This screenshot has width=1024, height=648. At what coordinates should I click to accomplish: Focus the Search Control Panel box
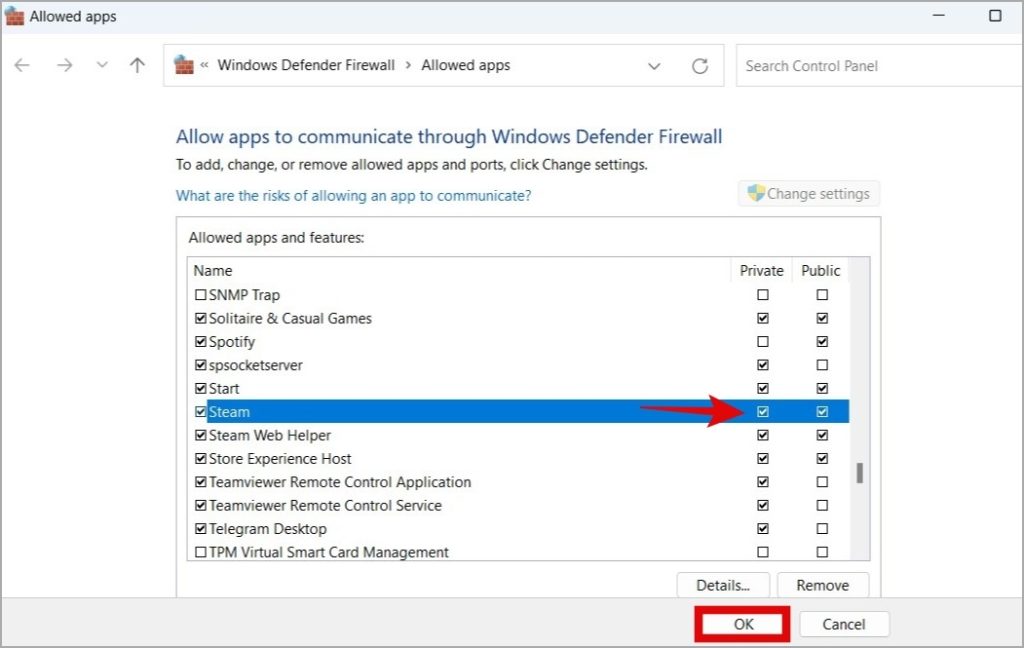click(880, 65)
